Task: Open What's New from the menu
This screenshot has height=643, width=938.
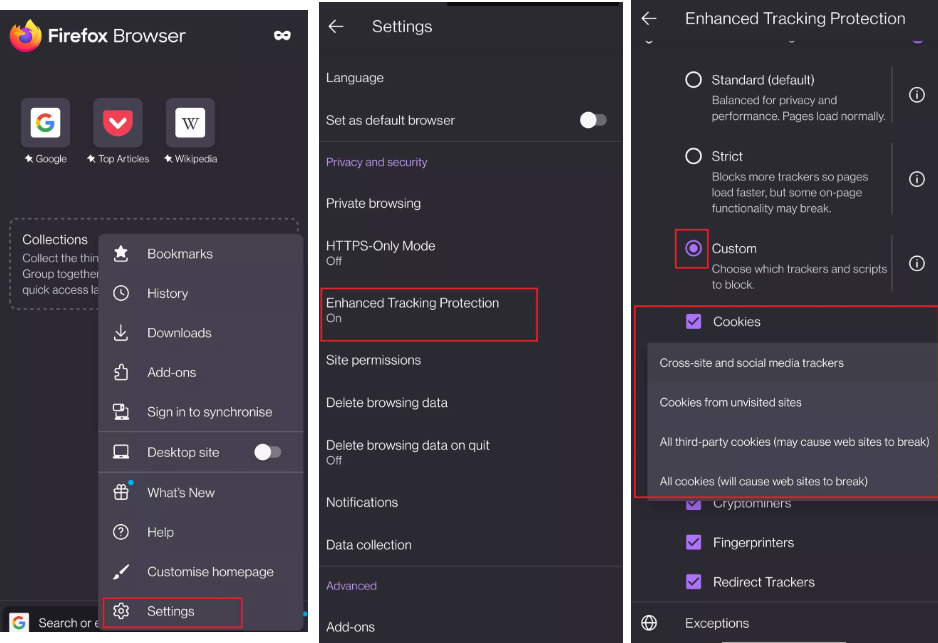Action: point(201,492)
